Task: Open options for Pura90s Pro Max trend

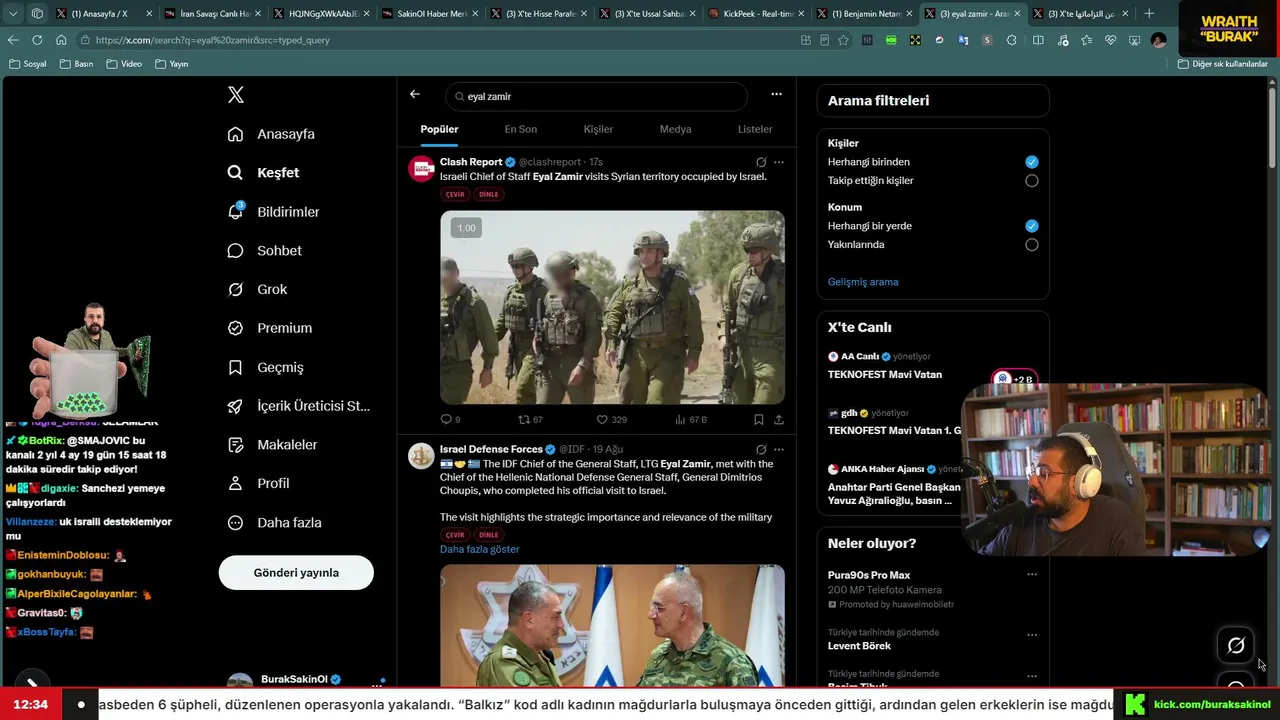Action: [x=1032, y=575]
